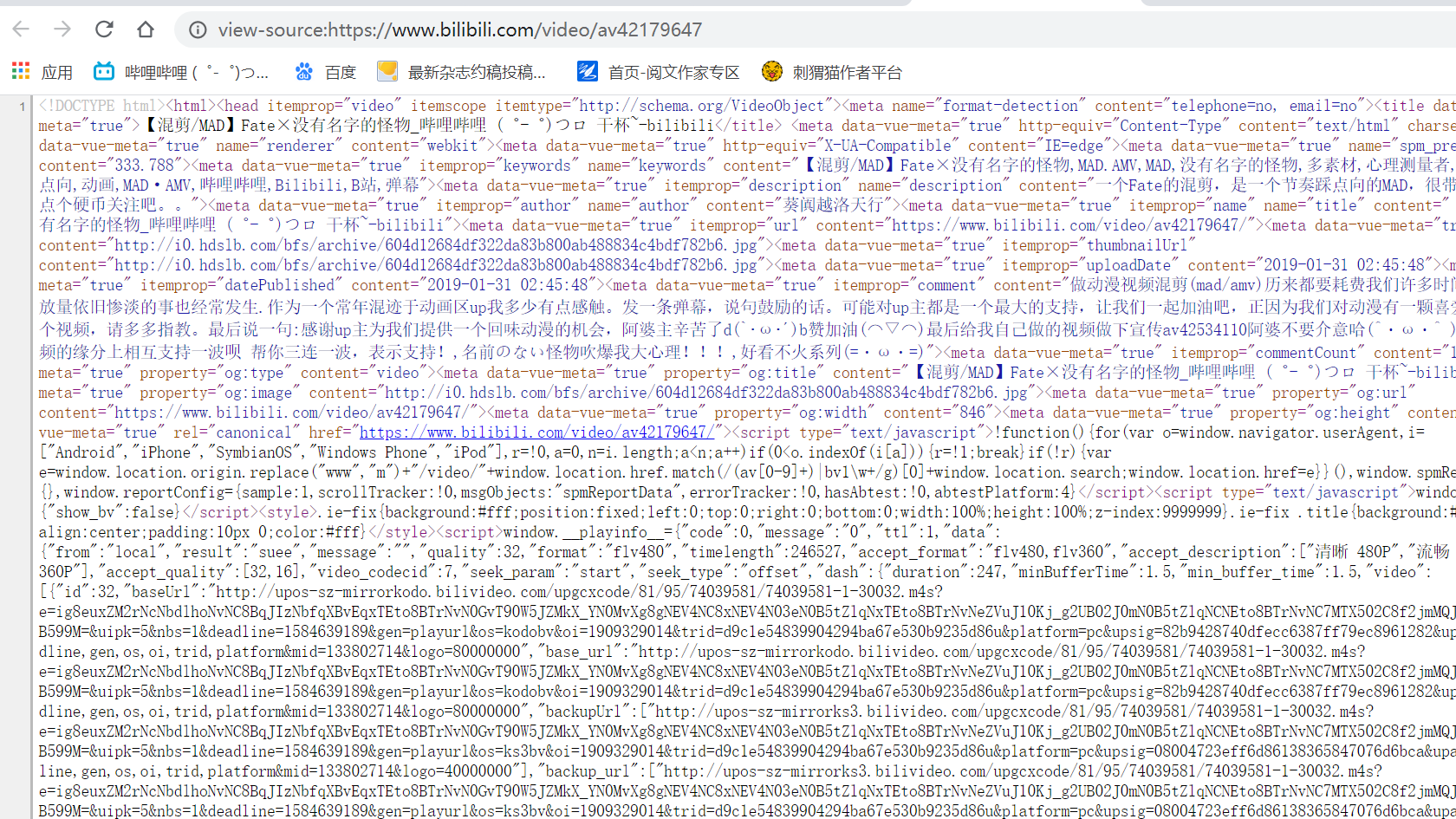Screen dimensions: 1456x819
Task: Click the "video_codecid":7 text
Action: (388, 572)
